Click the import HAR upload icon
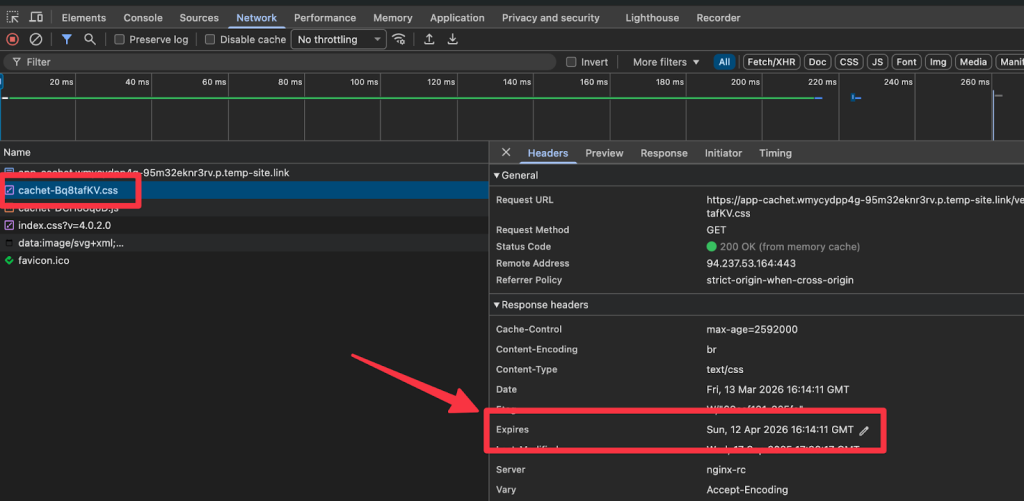Image resolution: width=1024 pixels, height=501 pixels. pos(429,39)
